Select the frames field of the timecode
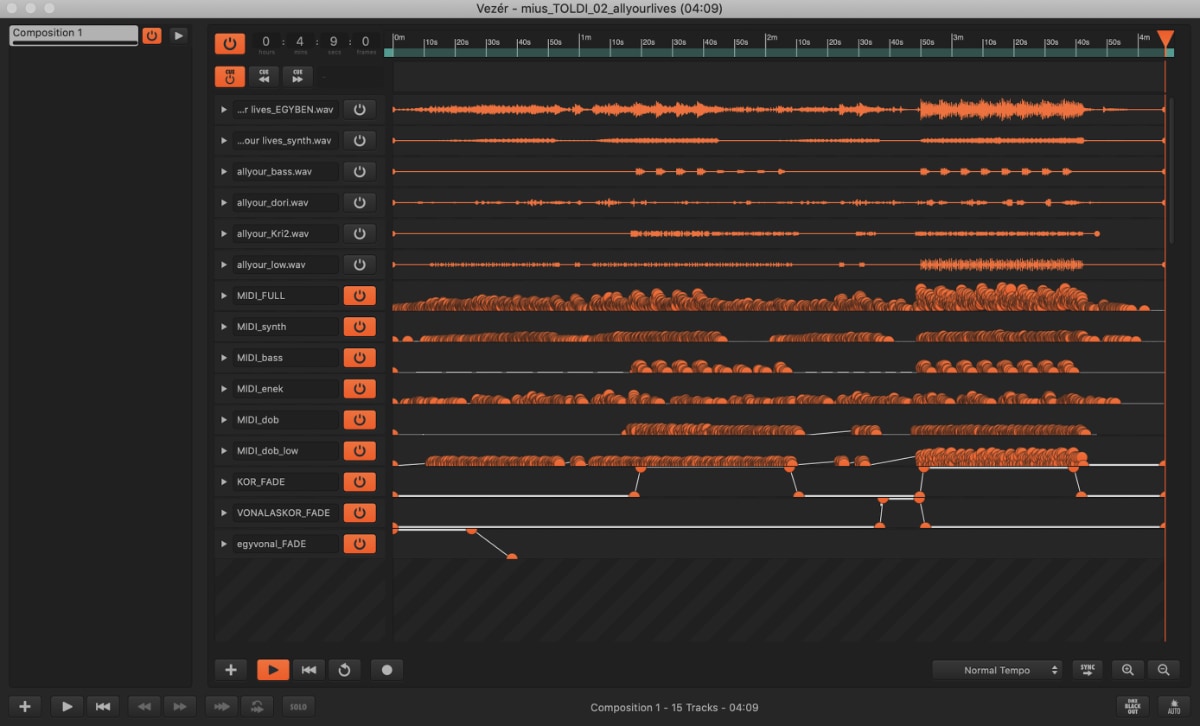The image size is (1200, 726). click(x=365, y=44)
